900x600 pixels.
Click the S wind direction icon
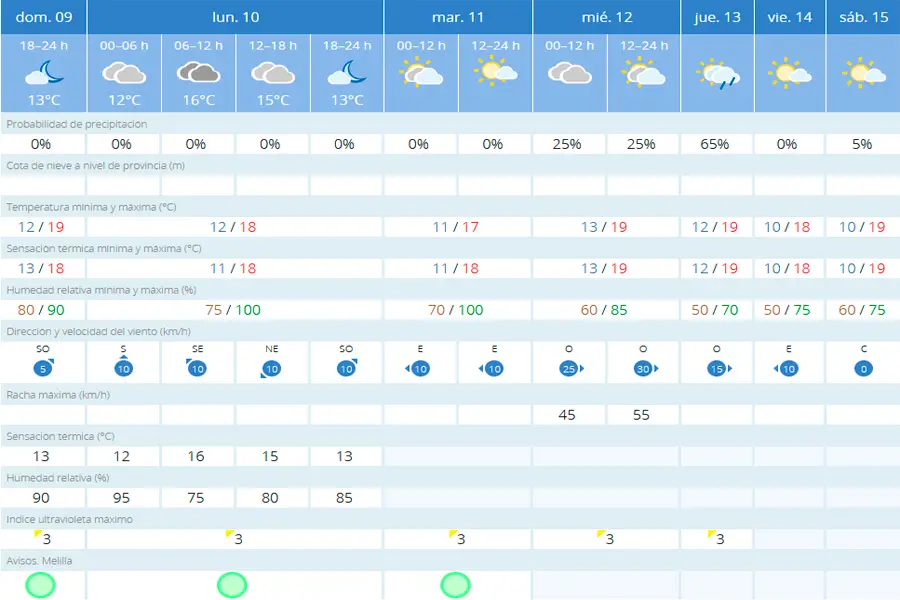123,366
